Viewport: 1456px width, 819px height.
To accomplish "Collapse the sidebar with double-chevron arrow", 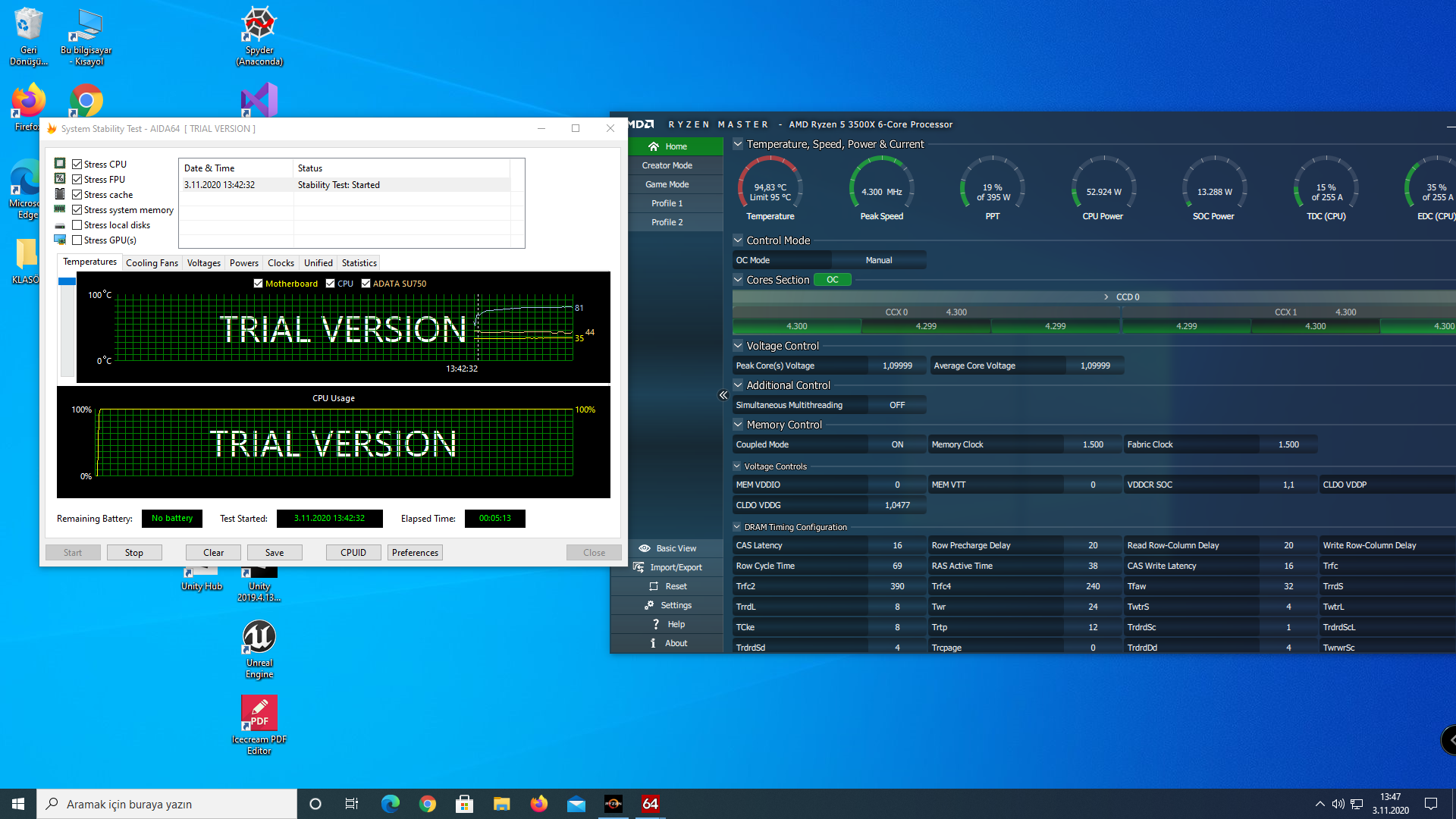I will [x=723, y=395].
